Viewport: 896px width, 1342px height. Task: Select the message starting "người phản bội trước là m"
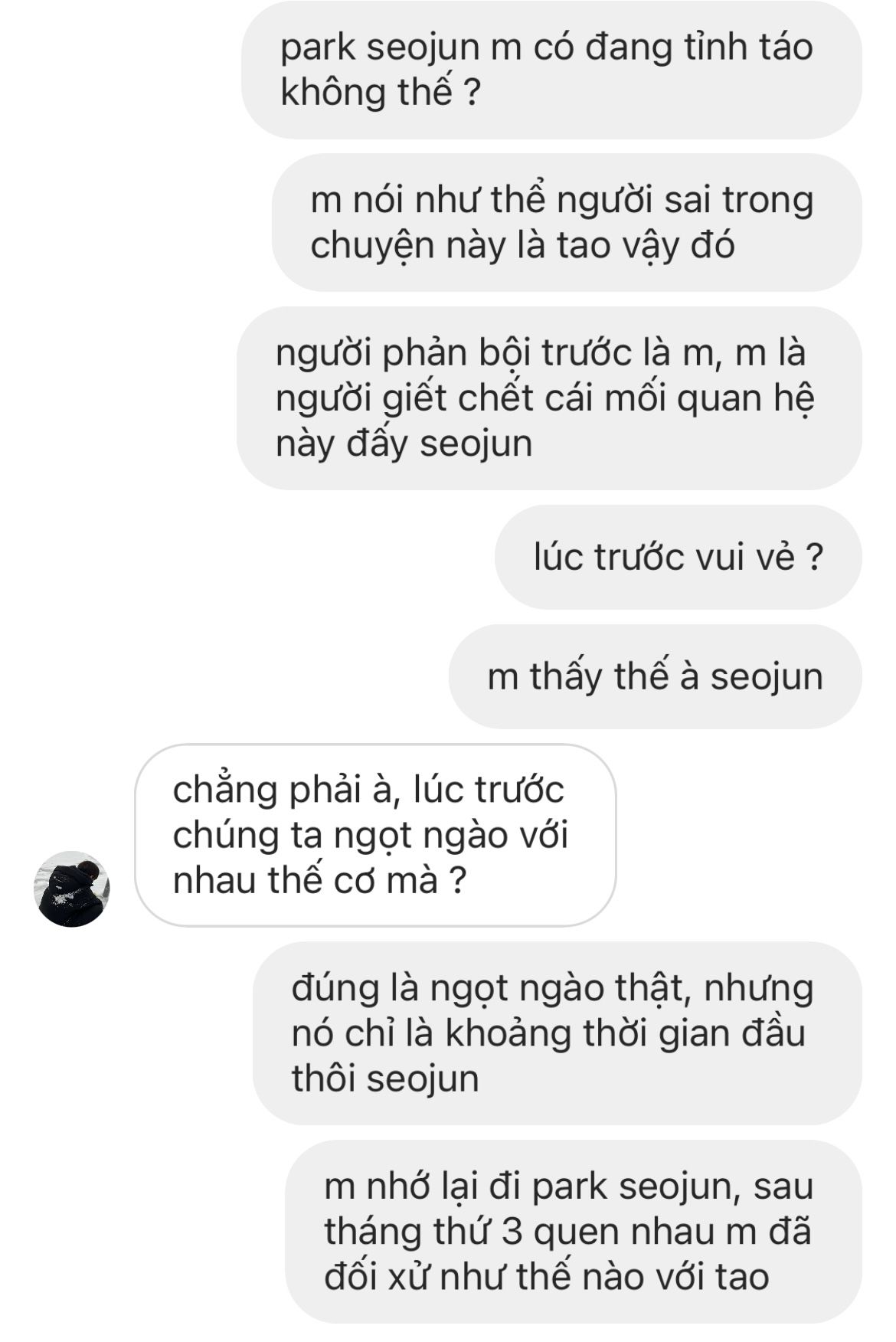pos(549,398)
